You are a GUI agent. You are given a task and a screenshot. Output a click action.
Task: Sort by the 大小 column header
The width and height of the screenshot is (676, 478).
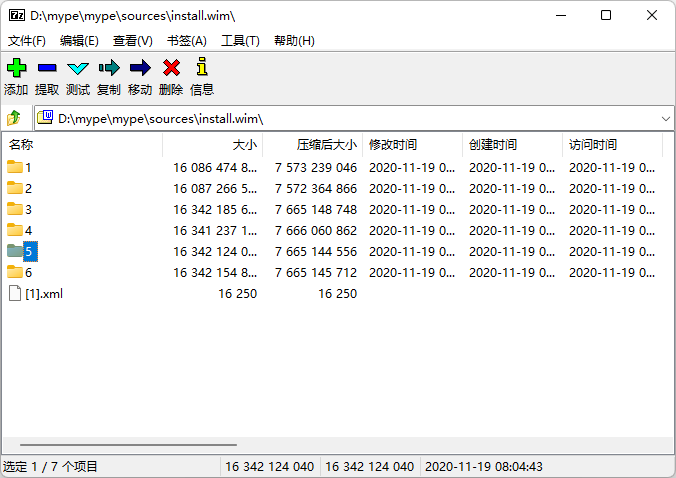213,145
